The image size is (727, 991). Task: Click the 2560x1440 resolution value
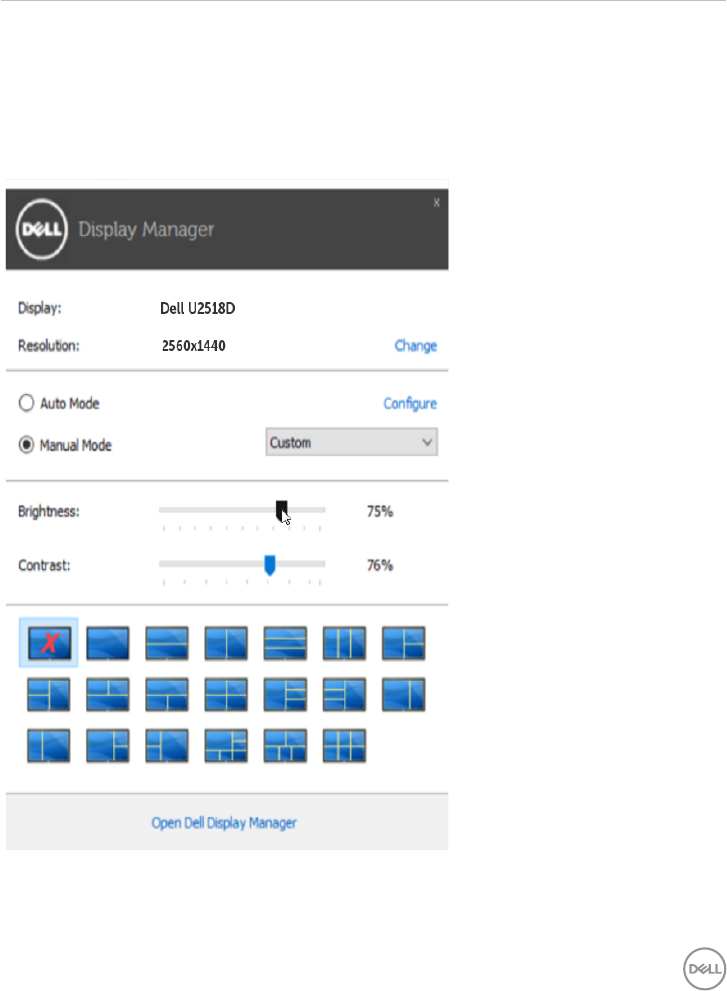click(193, 346)
